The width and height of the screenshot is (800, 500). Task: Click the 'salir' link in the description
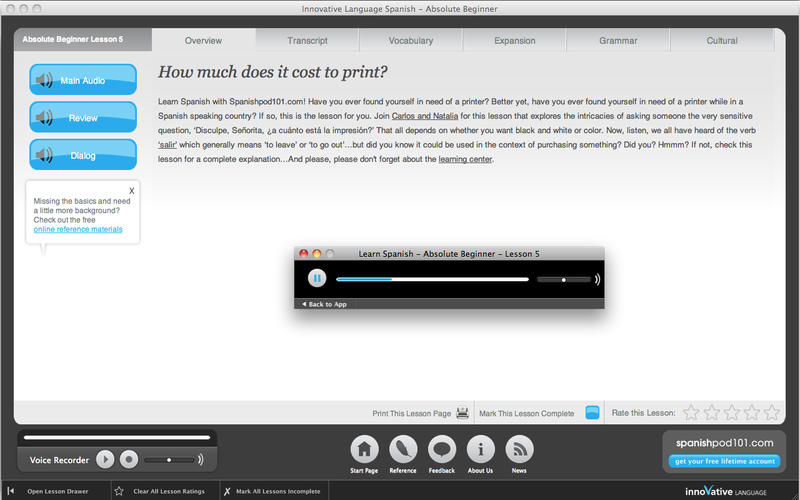[167, 145]
